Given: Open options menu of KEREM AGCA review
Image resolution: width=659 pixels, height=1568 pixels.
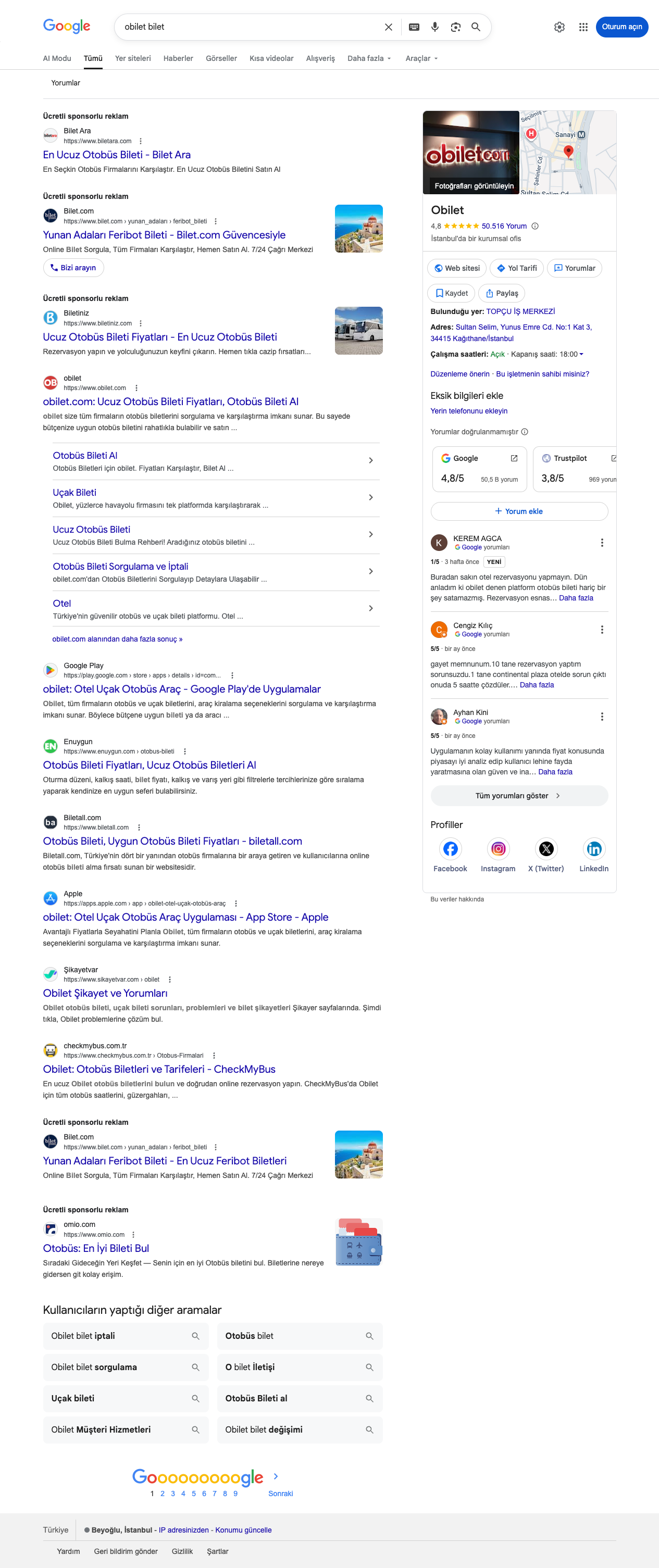Looking at the screenshot, I should tap(602, 542).
